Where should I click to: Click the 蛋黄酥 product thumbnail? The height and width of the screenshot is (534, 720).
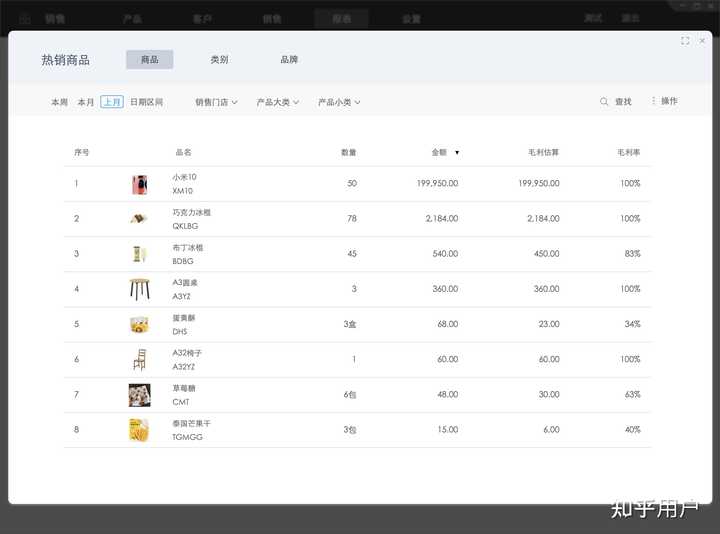pos(139,325)
